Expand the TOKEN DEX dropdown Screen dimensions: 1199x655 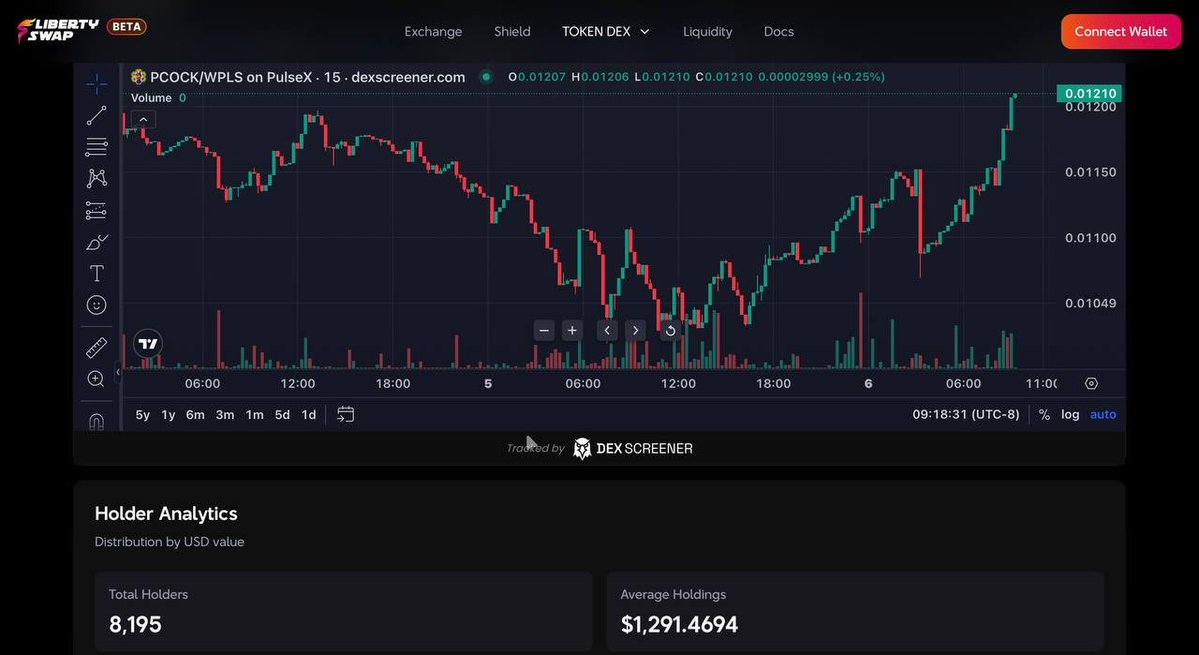[x=606, y=31]
